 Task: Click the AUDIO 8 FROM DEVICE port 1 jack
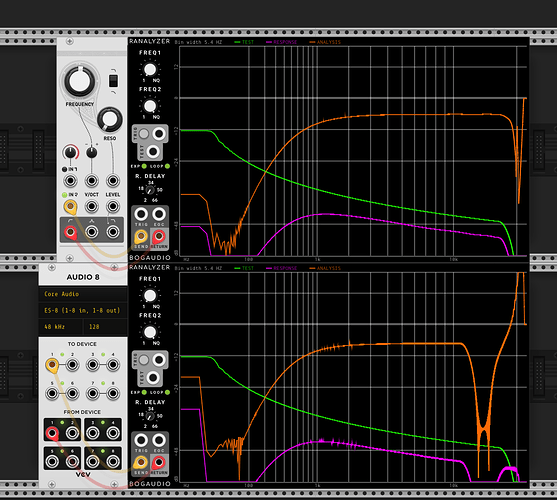coord(52,433)
